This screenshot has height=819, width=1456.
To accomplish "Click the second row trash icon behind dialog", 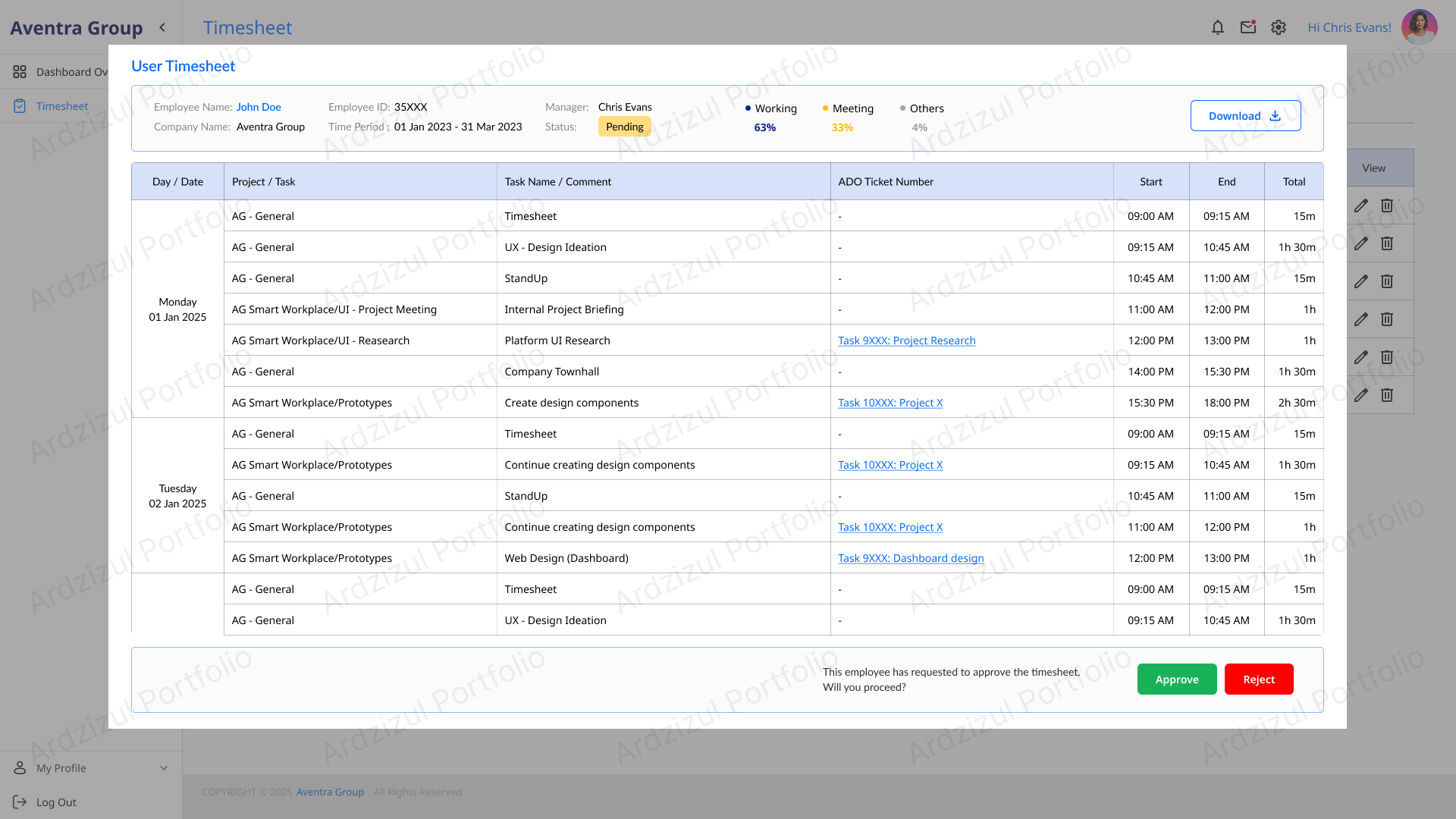I will coord(1387,243).
